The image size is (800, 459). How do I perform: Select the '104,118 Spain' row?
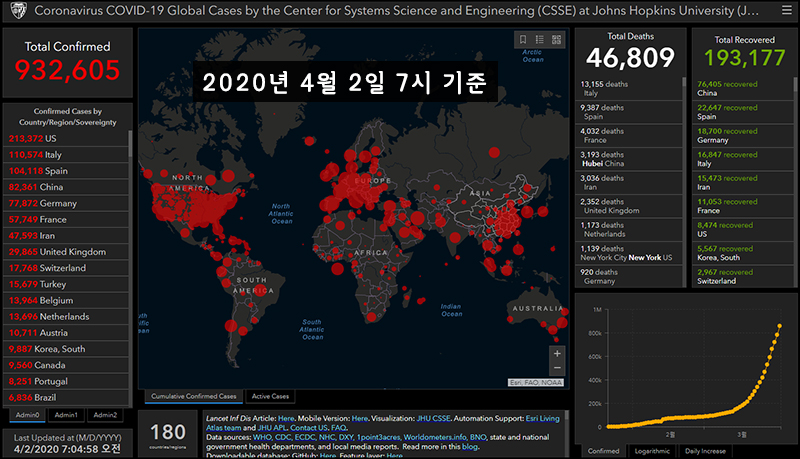click(x=66, y=171)
